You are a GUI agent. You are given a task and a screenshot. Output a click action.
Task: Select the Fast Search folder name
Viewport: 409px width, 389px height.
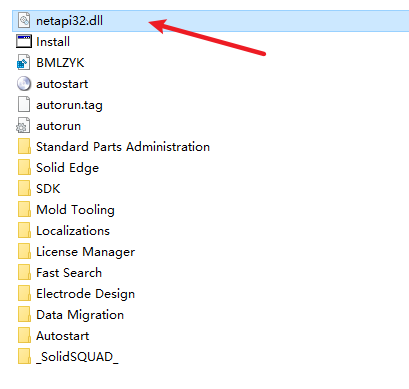pyautogui.click(x=69, y=273)
